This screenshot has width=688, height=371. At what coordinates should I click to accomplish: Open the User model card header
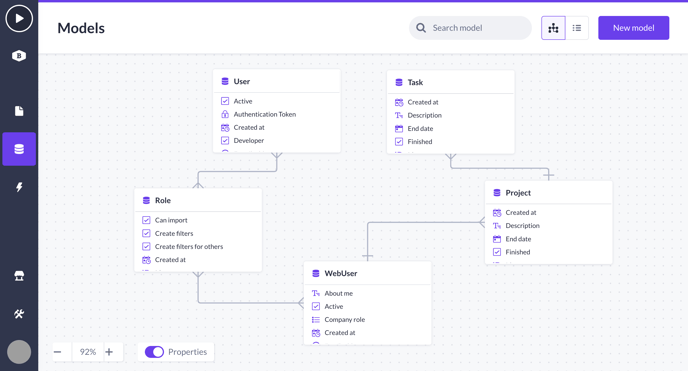click(277, 81)
